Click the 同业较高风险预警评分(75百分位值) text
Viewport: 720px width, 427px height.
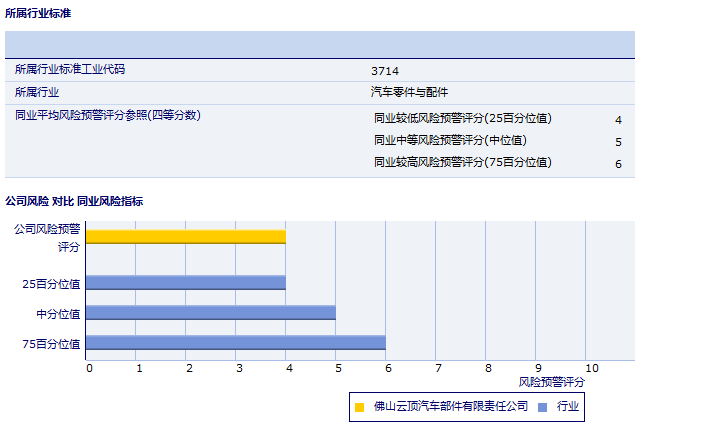coord(462,163)
